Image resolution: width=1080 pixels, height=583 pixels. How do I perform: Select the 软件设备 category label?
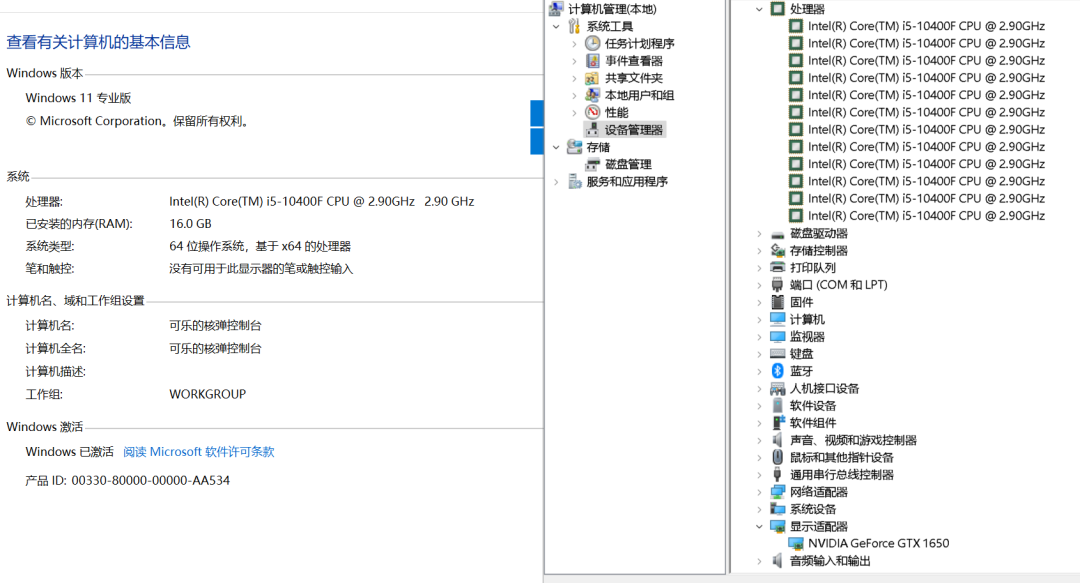click(x=813, y=406)
